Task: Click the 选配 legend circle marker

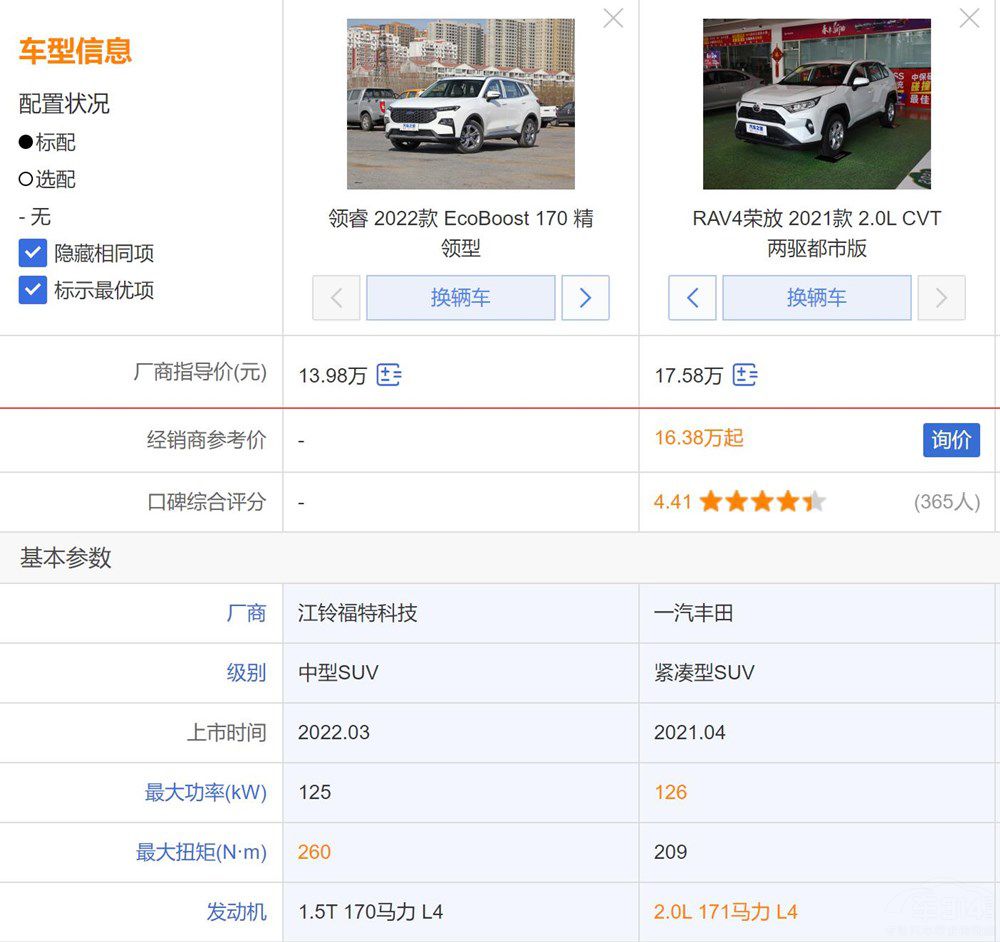Action: click(24, 180)
